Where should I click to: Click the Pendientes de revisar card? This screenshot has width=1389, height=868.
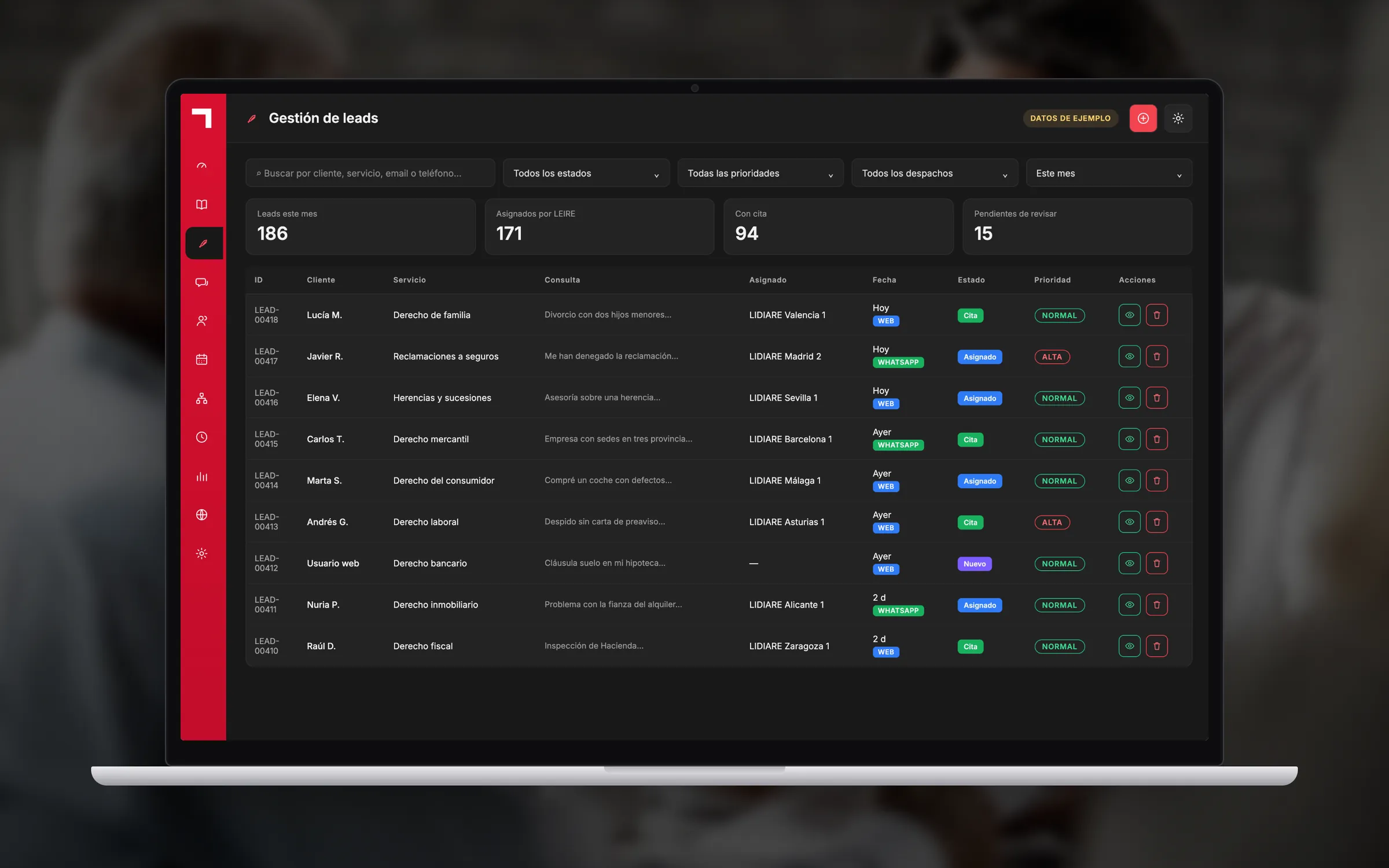coord(1077,227)
